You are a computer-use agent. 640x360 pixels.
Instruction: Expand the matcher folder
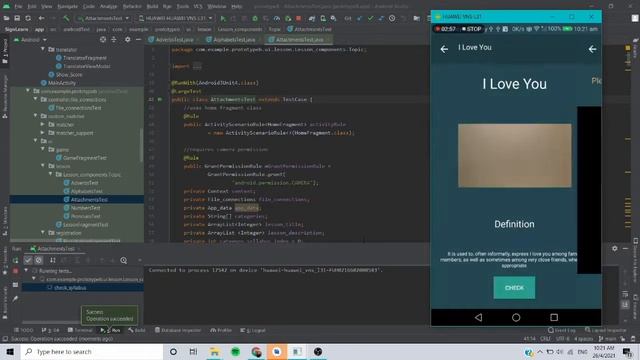pyautogui.click(x=43, y=124)
